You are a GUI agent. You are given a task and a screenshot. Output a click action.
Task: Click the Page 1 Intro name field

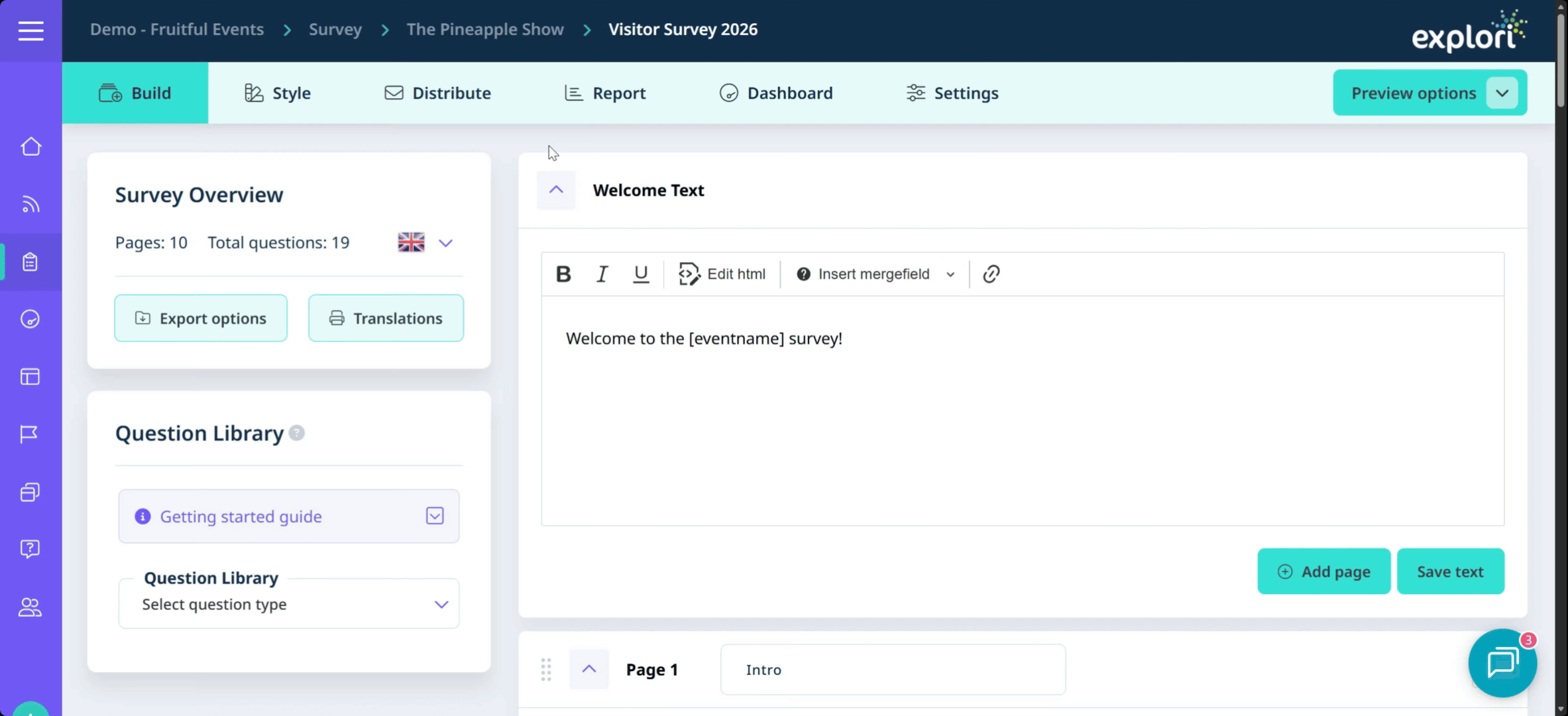[892, 670]
